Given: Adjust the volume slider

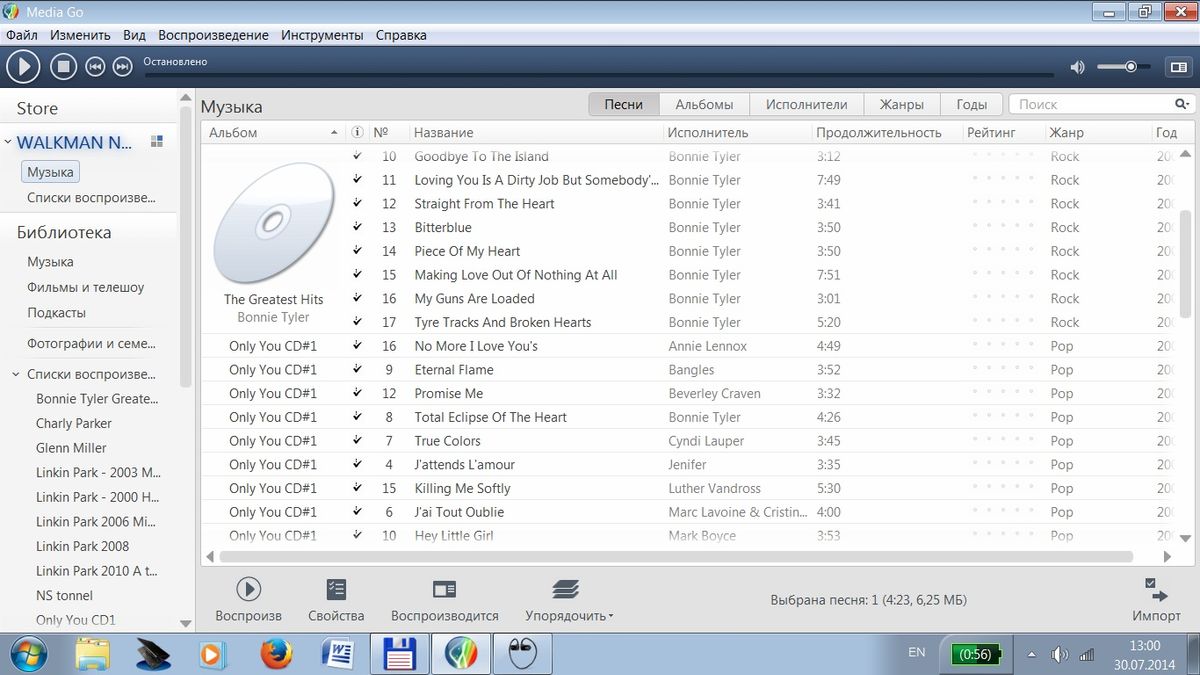Looking at the screenshot, I should click(x=1130, y=67).
